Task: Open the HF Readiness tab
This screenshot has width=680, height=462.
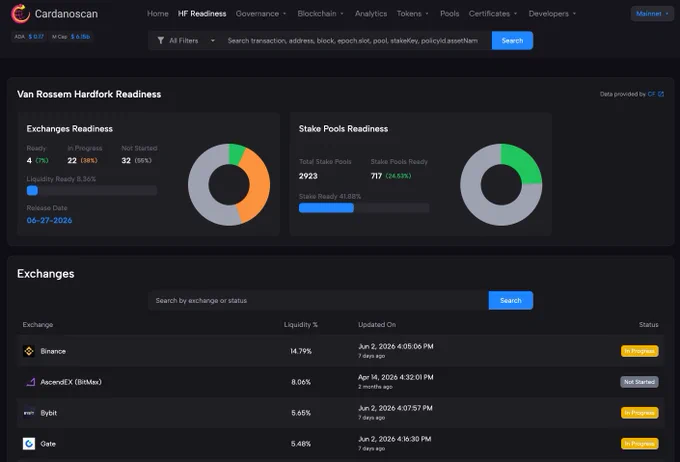Action: tap(202, 13)
